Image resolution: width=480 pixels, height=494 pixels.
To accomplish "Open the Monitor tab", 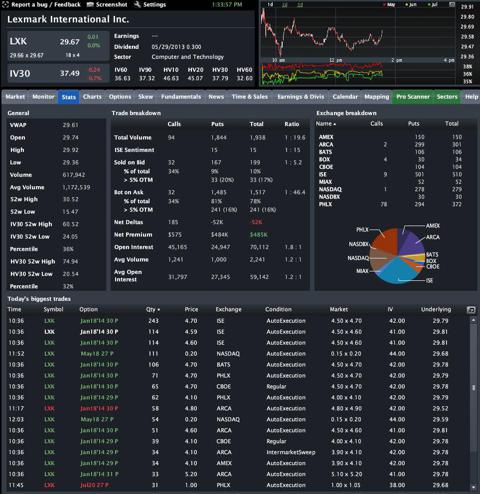I will (x=43, y=97).
